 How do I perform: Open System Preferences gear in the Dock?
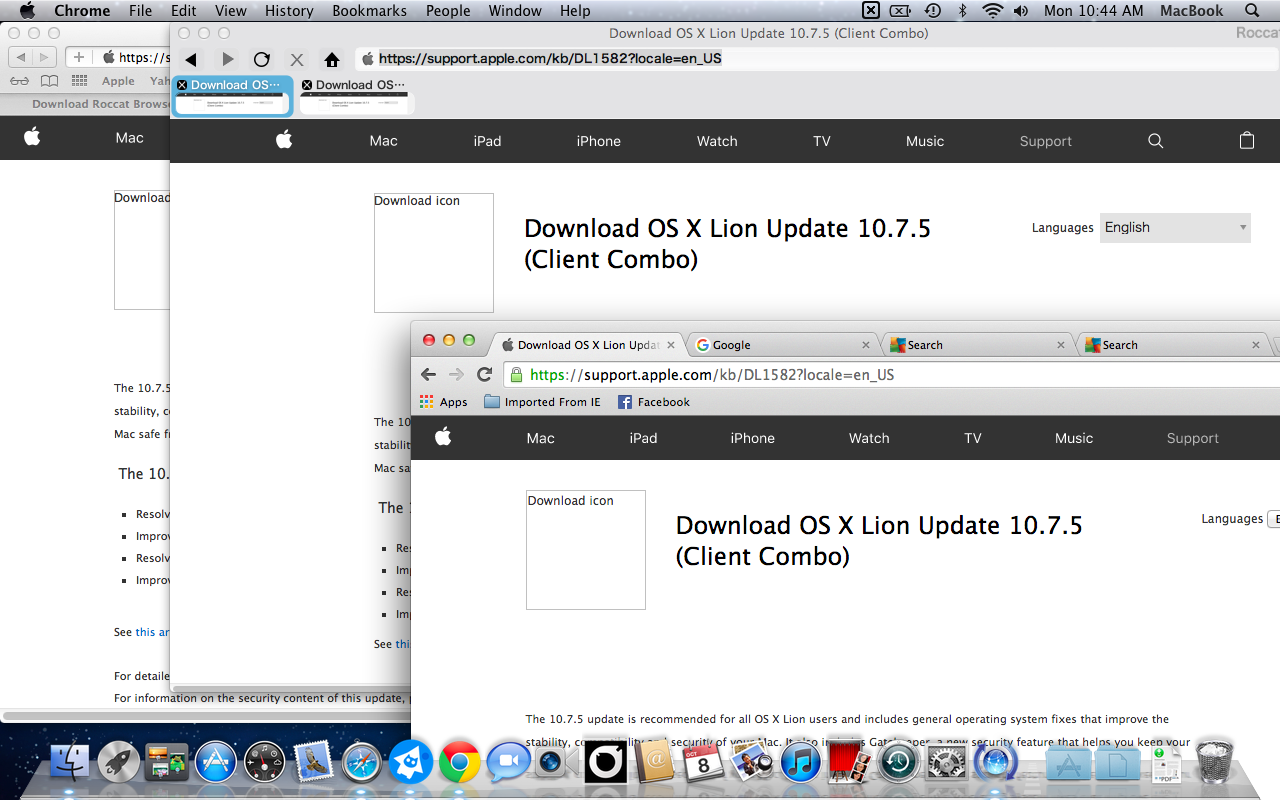(x=946, y=762)
